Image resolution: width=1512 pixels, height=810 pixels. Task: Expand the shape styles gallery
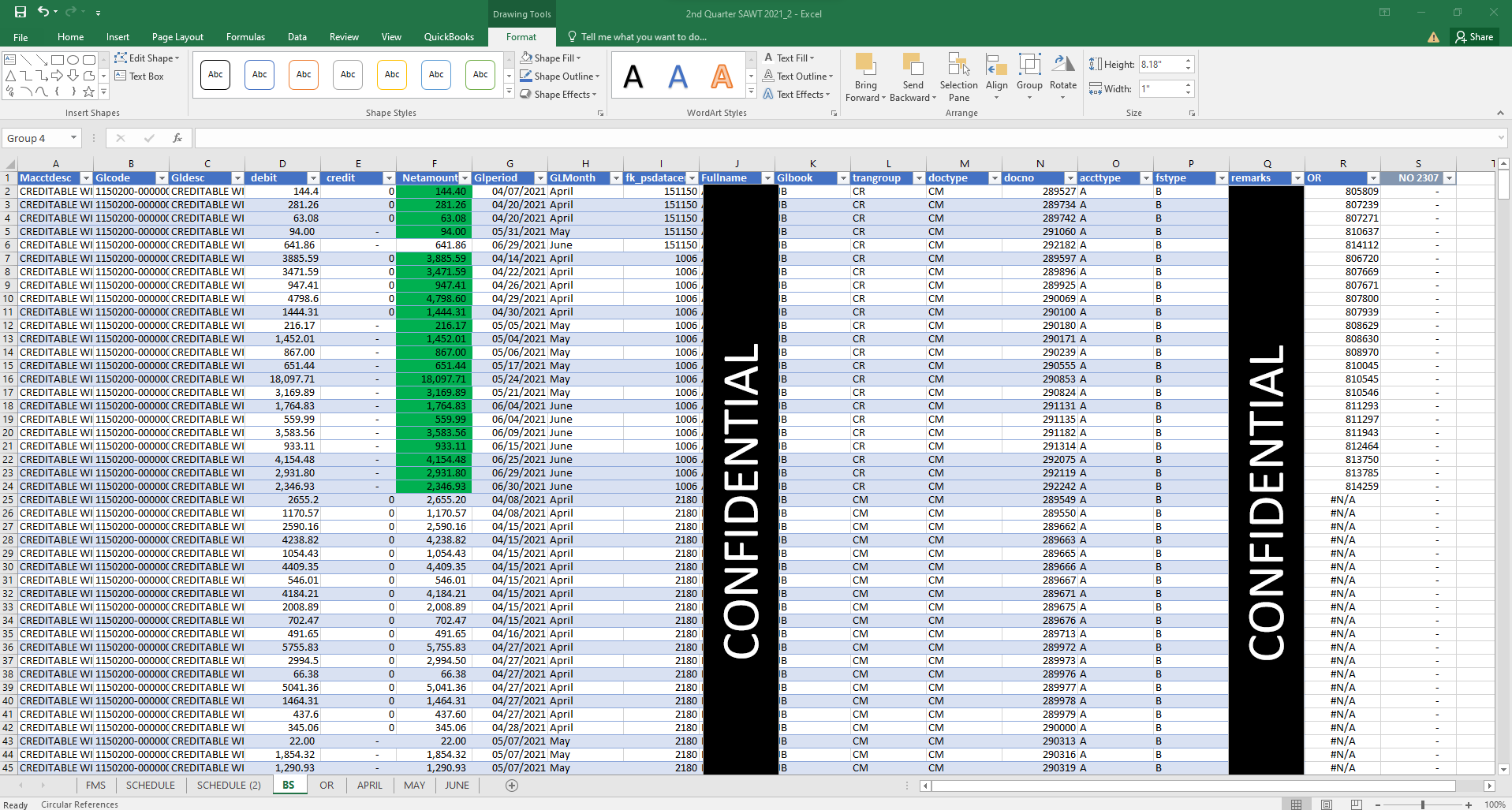click(509, 92)
